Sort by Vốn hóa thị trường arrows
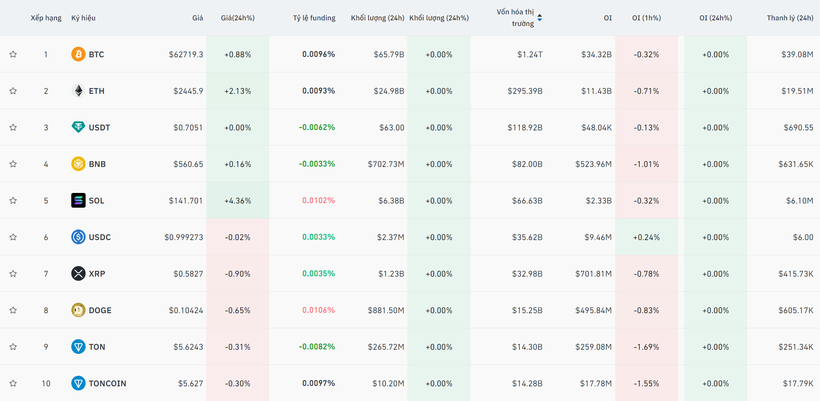The height and width of the screenshot is (401, 820). (x=540, y=18)
